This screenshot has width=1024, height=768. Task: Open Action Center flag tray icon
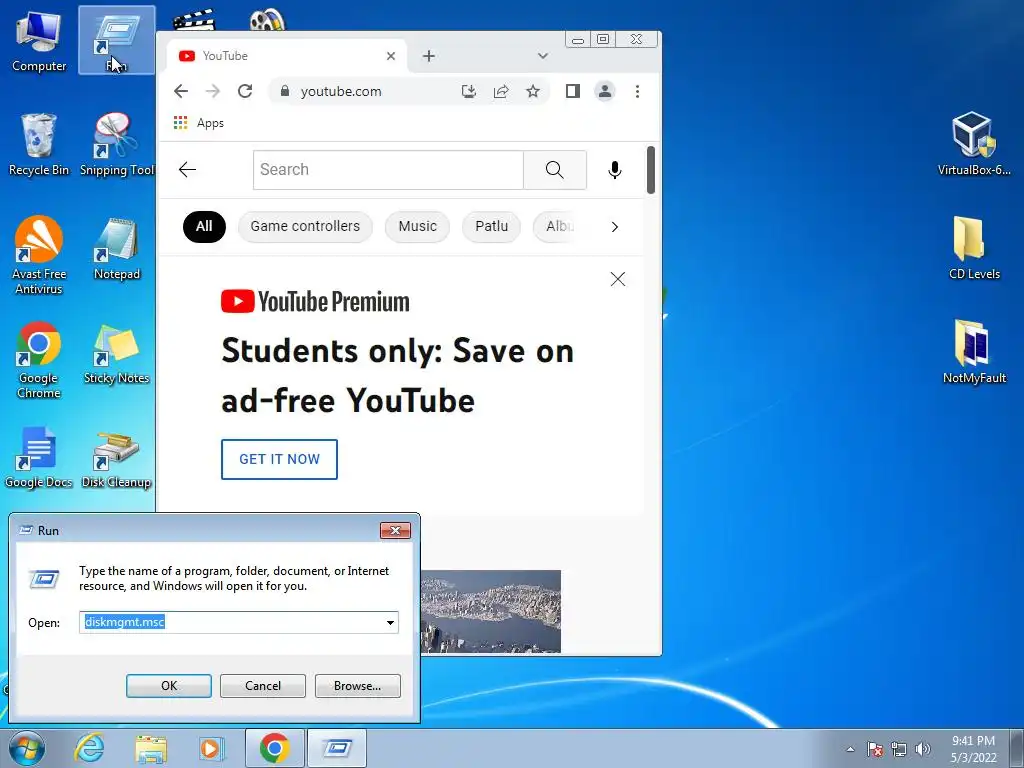[x=875, y=749]
